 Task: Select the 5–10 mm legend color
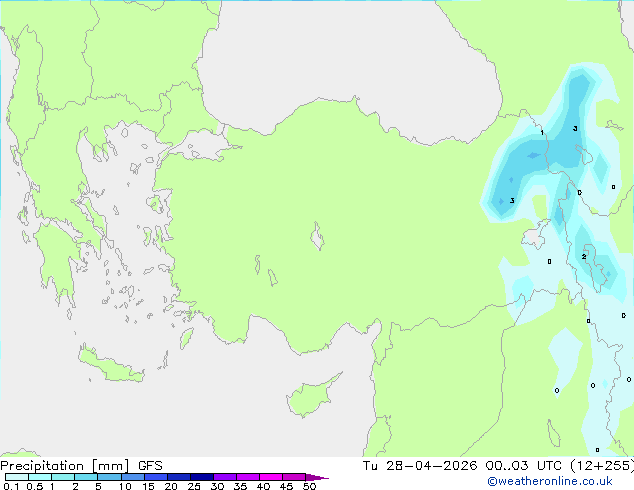tap(109, 477)
